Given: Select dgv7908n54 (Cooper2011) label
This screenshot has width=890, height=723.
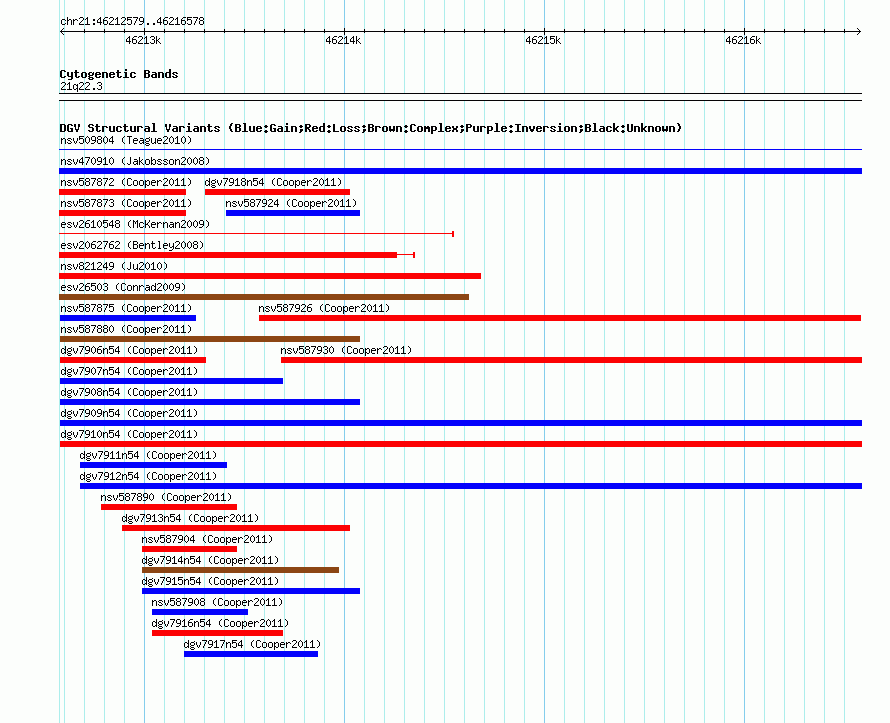Looking at the screenshot, I should 129,392.
